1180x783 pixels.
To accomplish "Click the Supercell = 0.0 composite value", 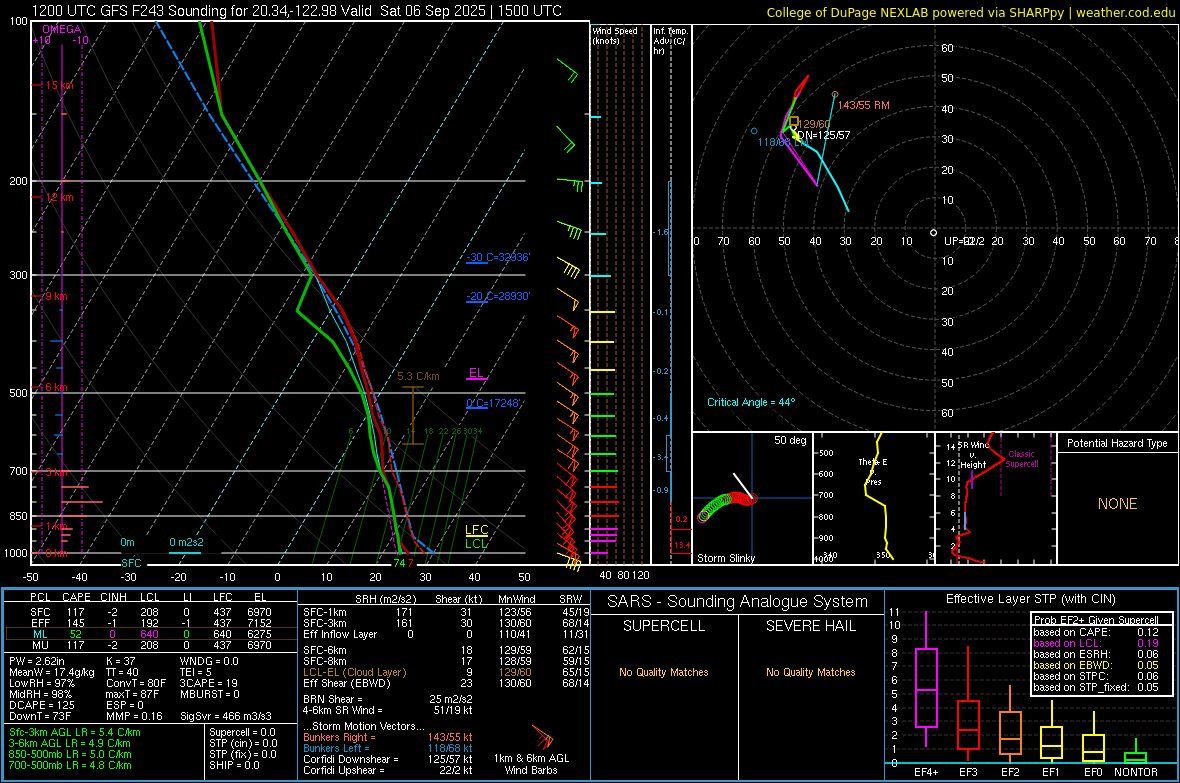I will point(242,732).
